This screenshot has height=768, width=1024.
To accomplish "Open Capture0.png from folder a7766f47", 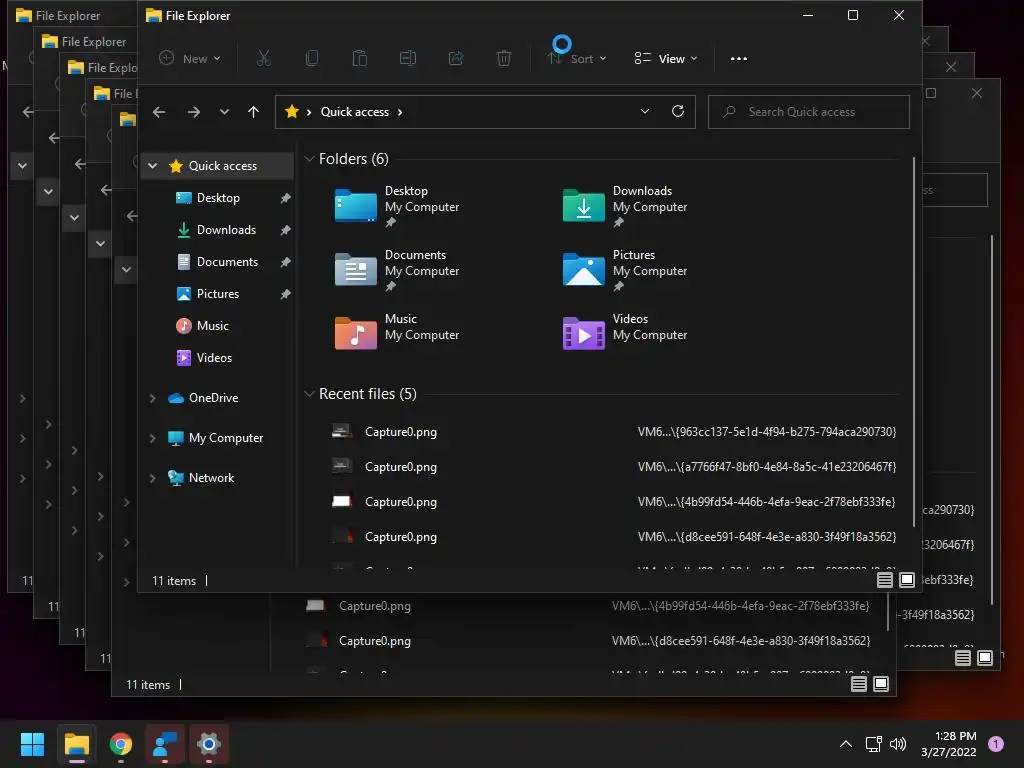I will (613, 467).
